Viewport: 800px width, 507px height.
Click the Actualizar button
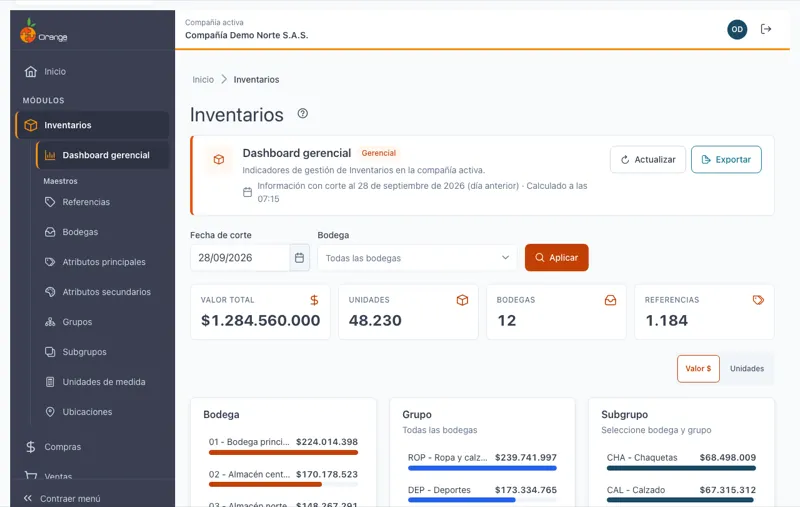point(648,160)
